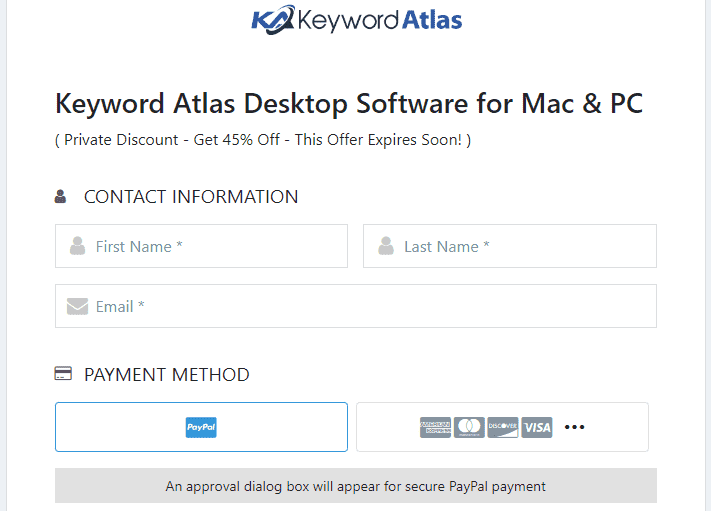
Task: Click the credit card icon beside Payment Method
Action: pyautogui.click(x=63, y=374)
